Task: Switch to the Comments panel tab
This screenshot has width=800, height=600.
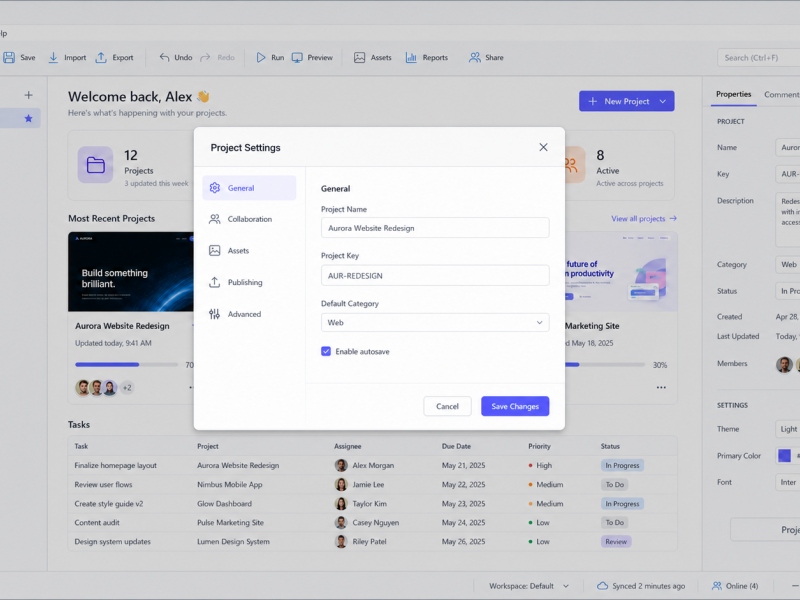Action: click(782, 94)
